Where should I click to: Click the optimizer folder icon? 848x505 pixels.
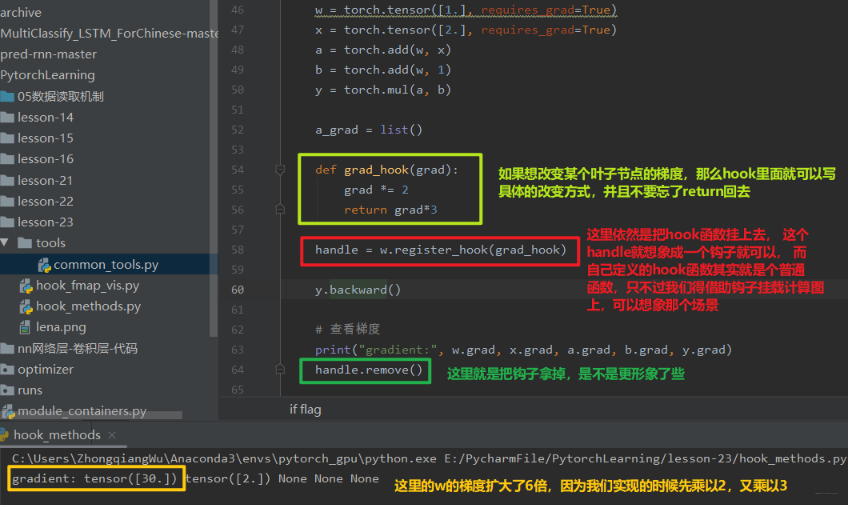tap(7, 370)
